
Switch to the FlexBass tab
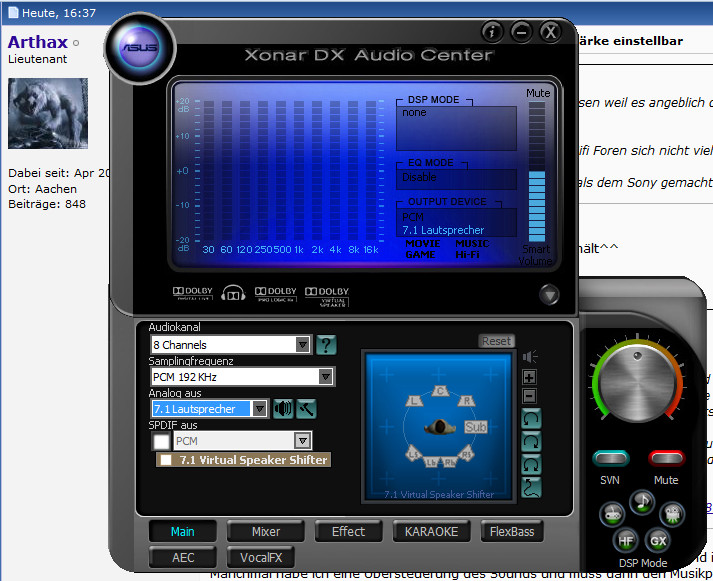pyautogui.click(x=512, y=531)
